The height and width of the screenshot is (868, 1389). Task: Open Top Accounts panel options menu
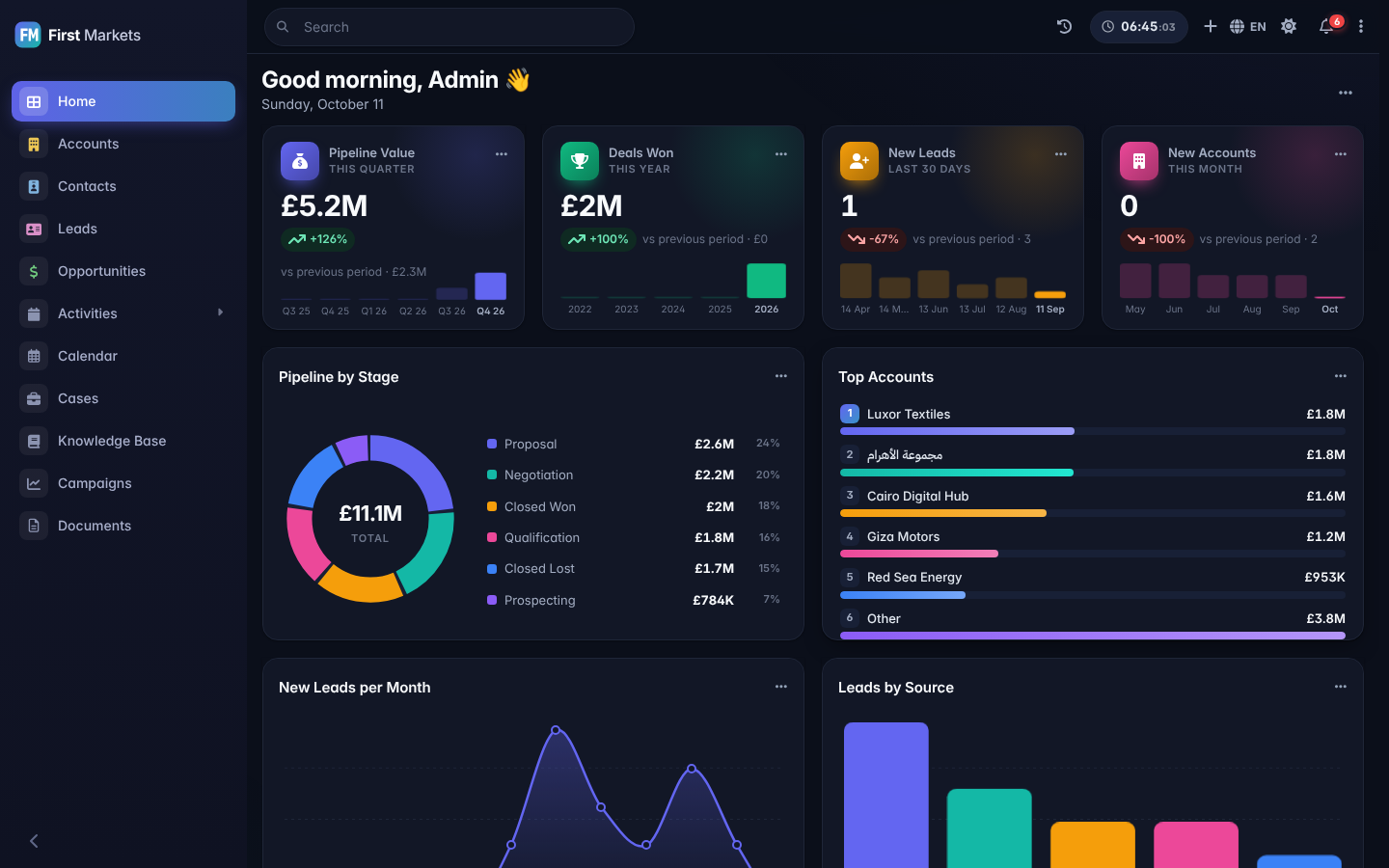point(1341,376)
